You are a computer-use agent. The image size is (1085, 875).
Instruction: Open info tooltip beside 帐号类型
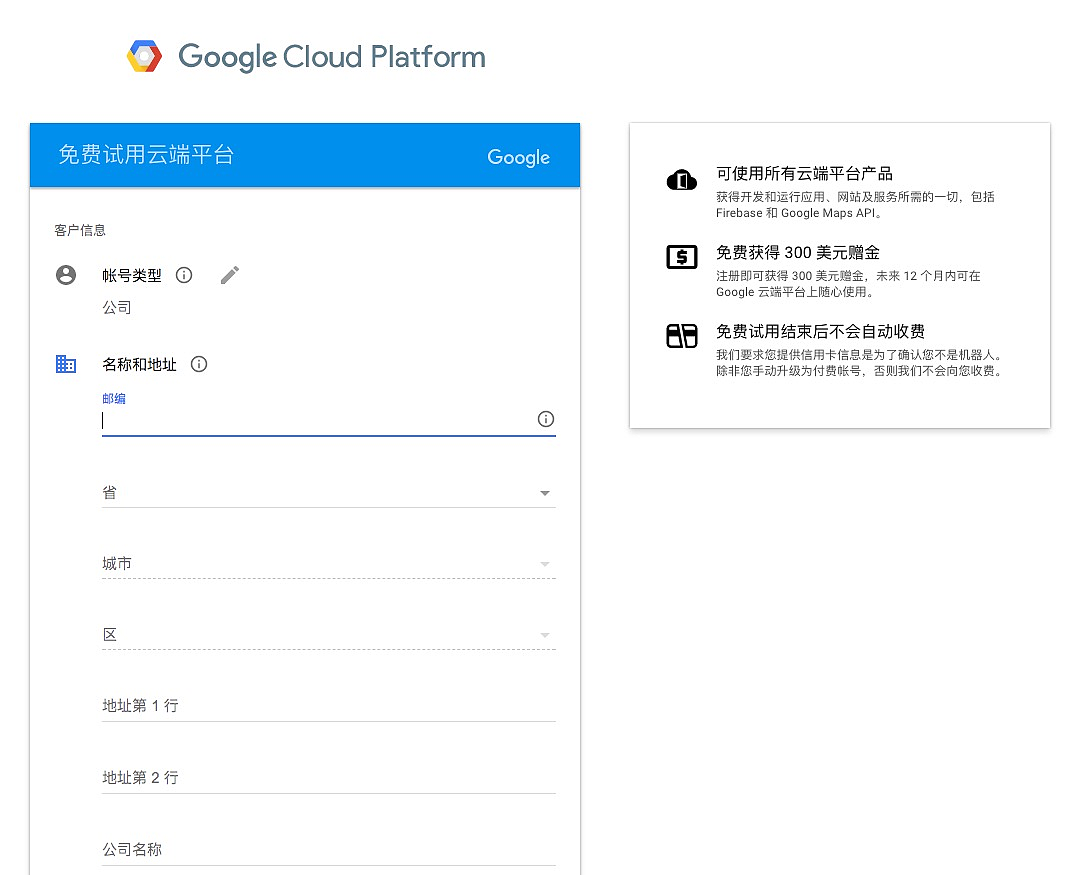point(184,275)
